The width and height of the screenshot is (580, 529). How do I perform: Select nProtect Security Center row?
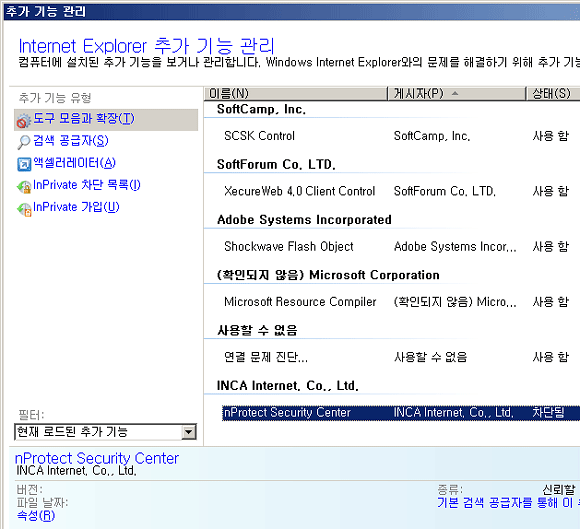[401, 412]
